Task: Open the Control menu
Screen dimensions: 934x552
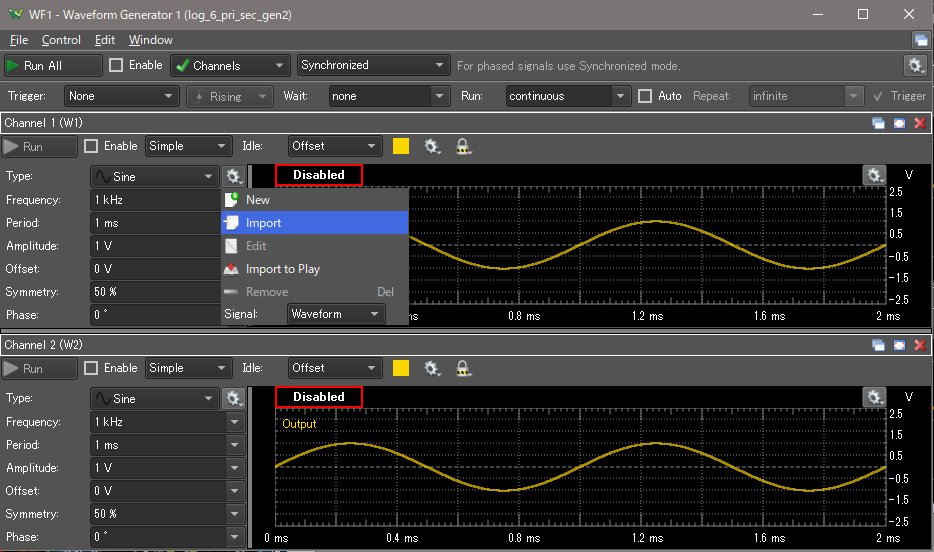Action: [61, 40]
